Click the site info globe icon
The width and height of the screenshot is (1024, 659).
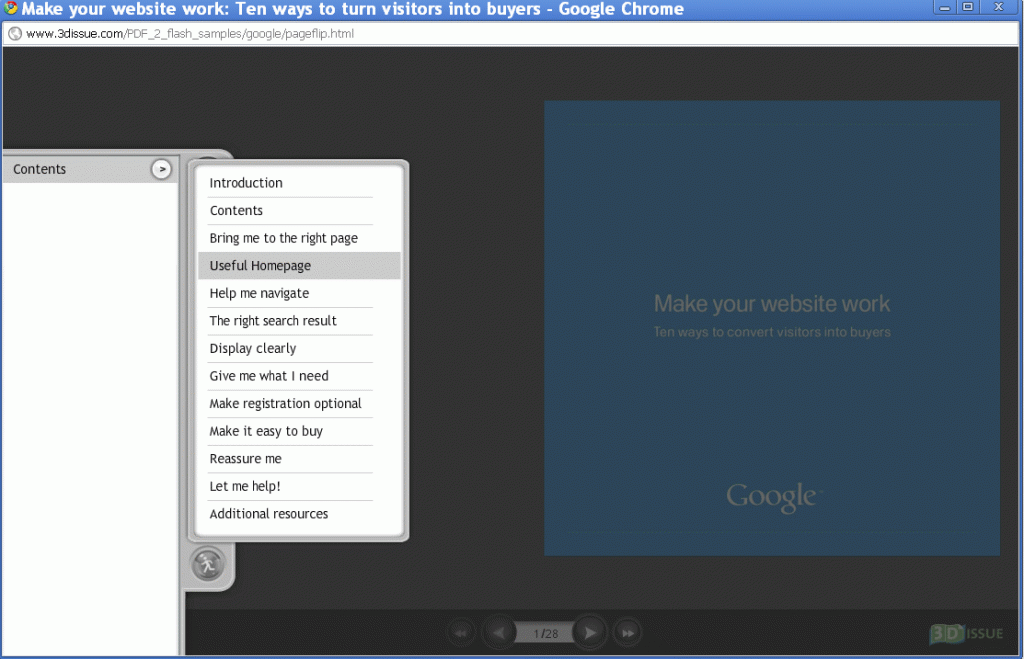pyautogui.click(x=14, y=34)
